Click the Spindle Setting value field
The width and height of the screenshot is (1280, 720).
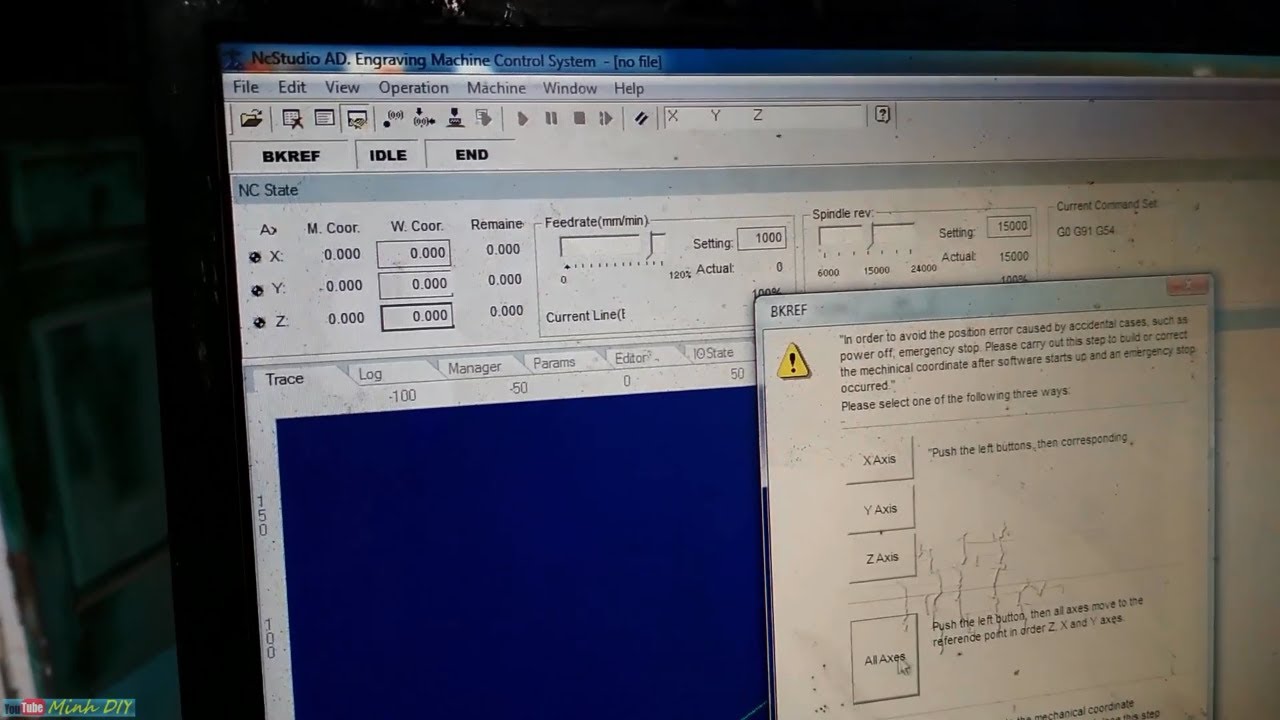coord(1009,227)
